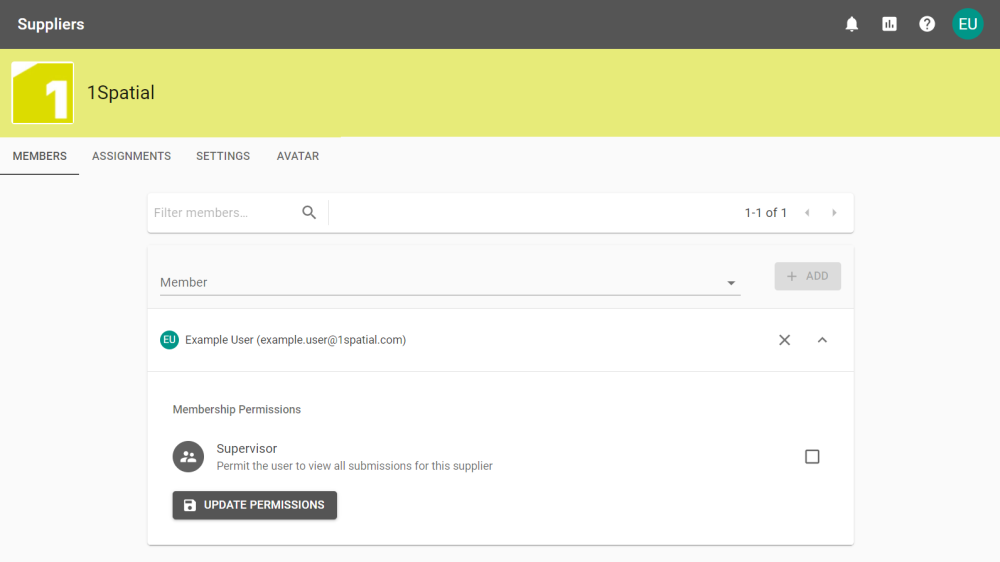The image size is (1000, 562).
Task: Go to previous page of members
Action: pyautogui.click(x=807, y=213)
